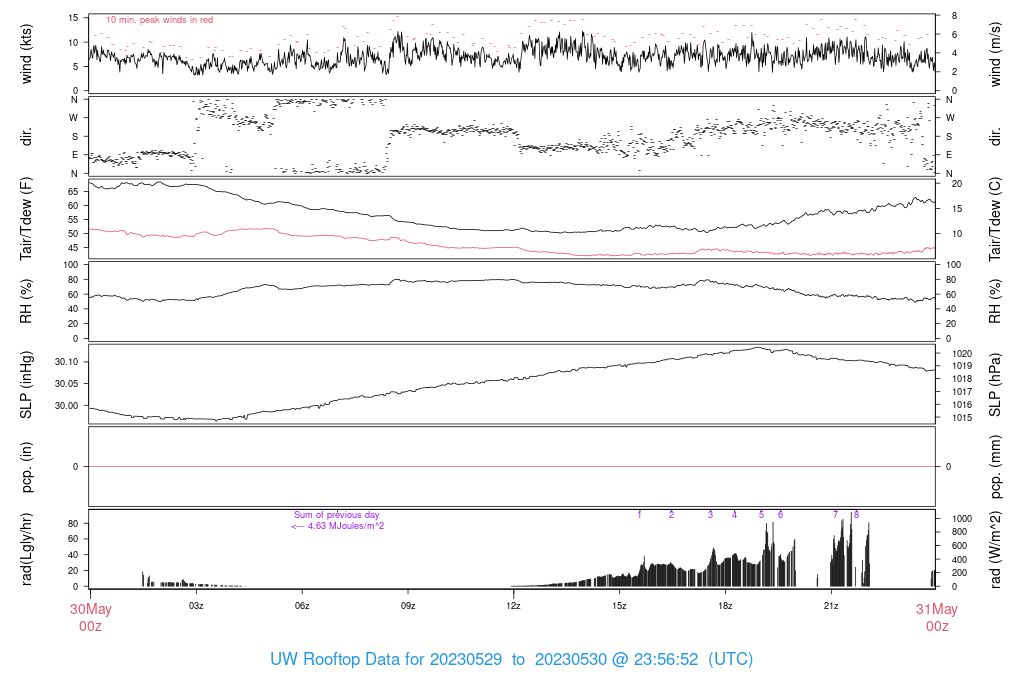1024x700 pixels.
Task: Click the '15' wind knots tick label
Action: (x=73, y=18)
